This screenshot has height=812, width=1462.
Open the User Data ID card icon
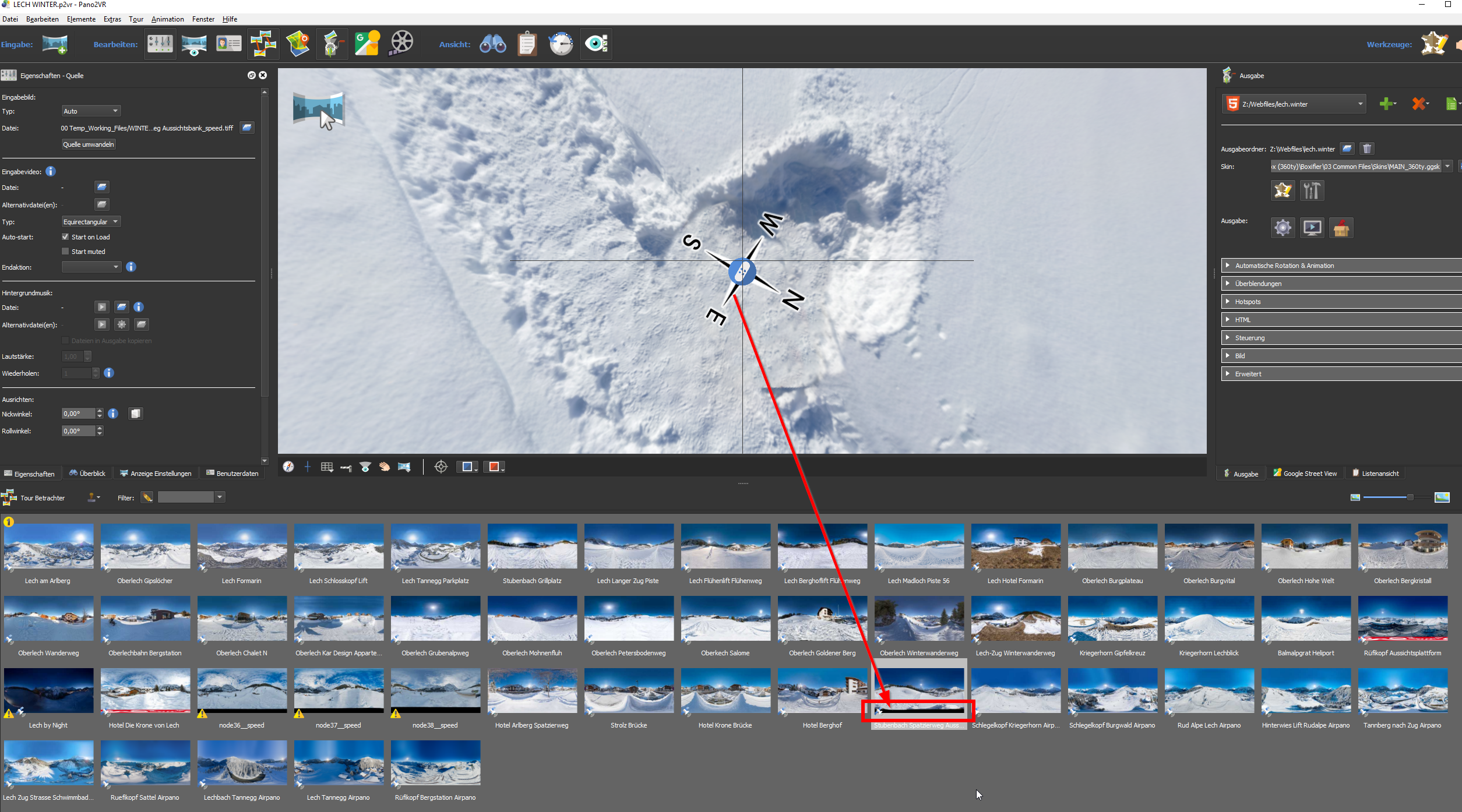[228, 44]
